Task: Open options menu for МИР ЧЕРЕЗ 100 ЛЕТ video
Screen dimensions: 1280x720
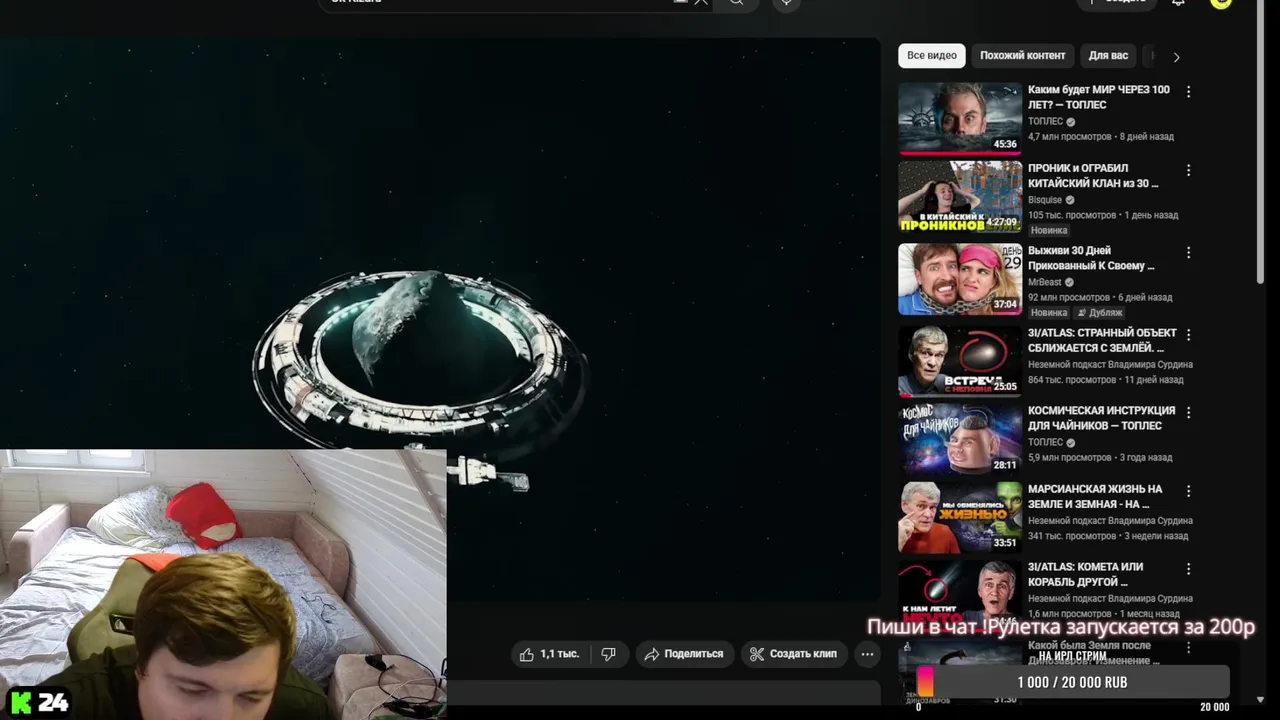Action: pyautogui.click(x=1188, y=91)
